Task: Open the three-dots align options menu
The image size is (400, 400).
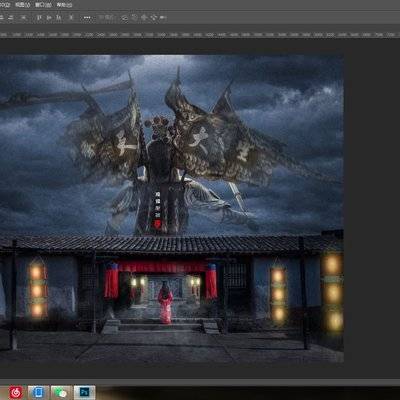Action: point(87,18)
